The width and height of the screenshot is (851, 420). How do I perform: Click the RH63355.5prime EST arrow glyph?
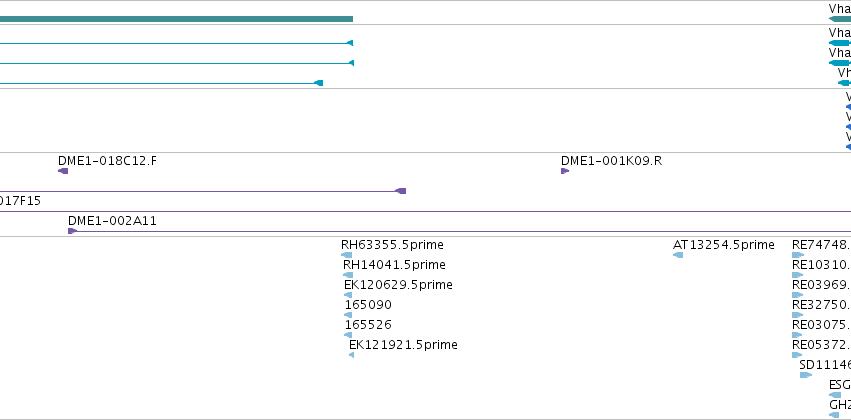[346, 255]
